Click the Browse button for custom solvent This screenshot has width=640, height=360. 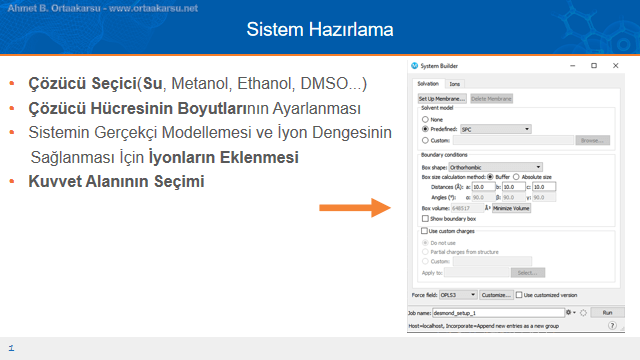[592, 140]
